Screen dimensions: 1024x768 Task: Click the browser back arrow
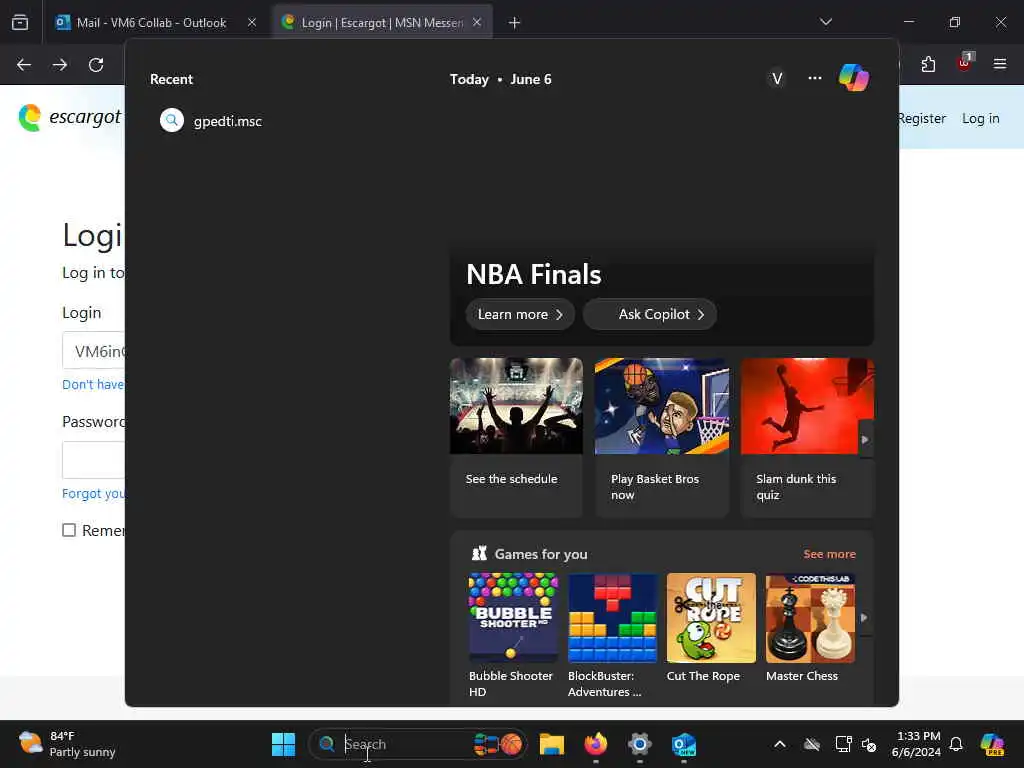[x=24, y=65]
